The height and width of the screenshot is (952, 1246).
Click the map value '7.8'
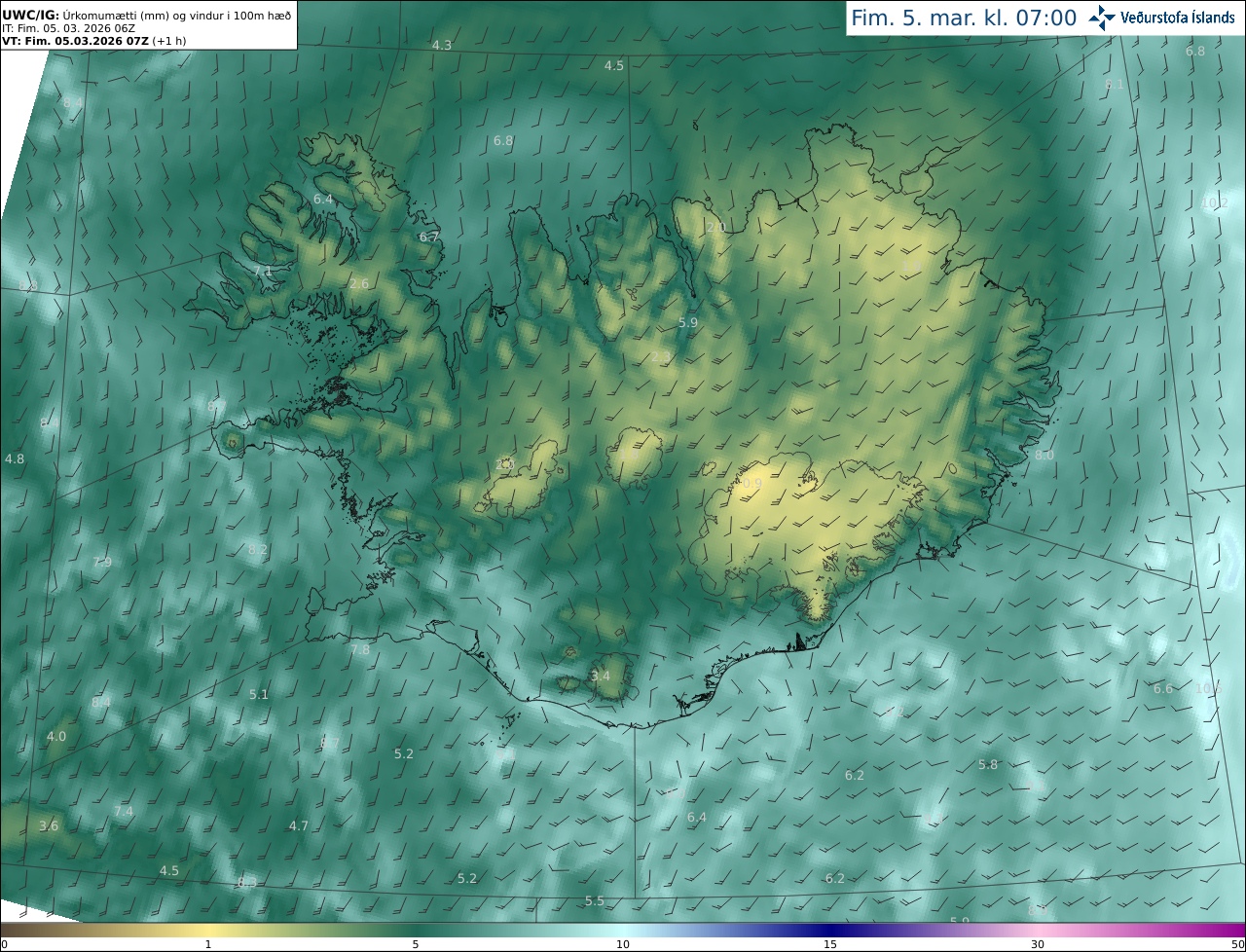tap(360, 649)
